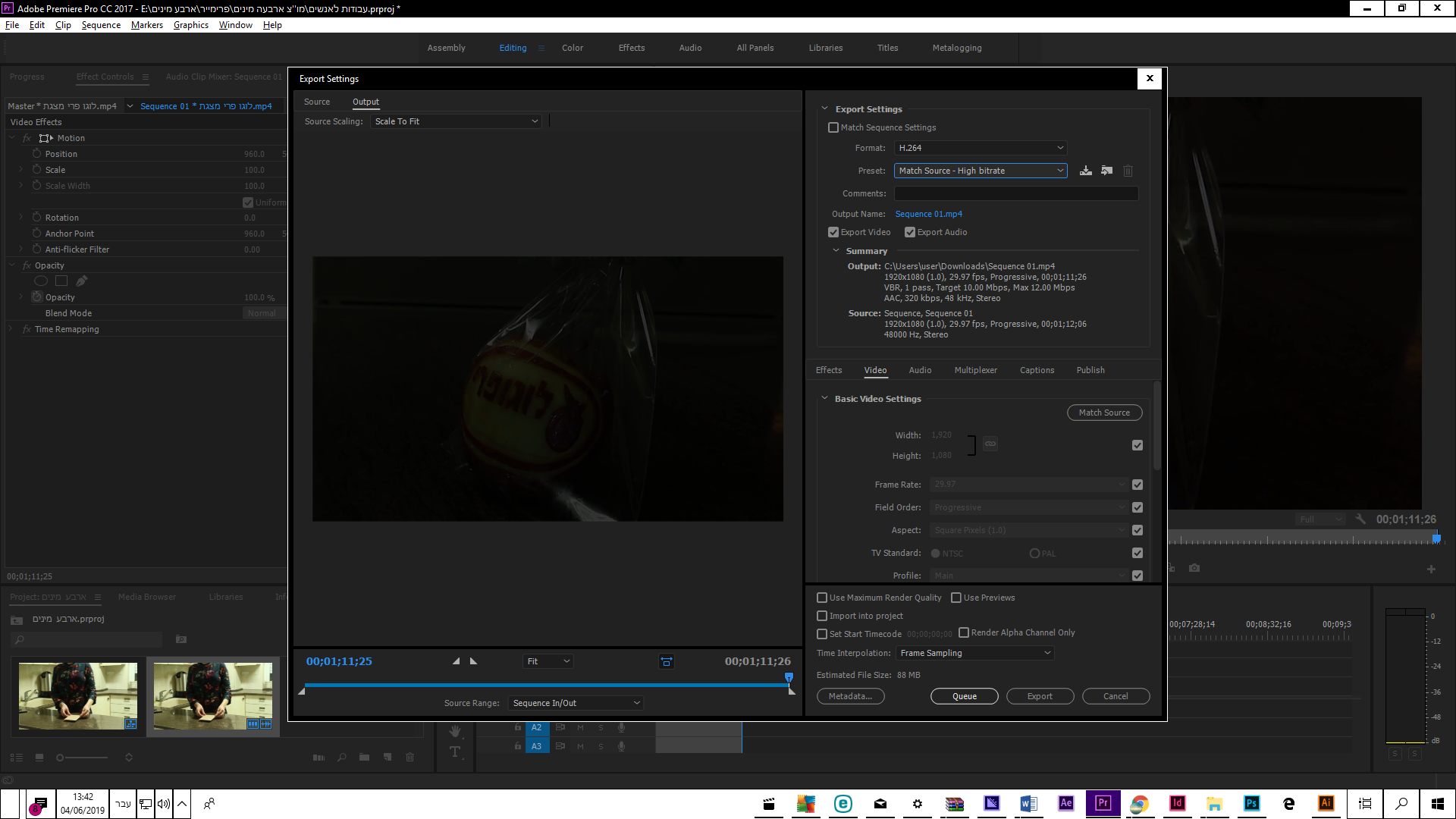The image size is (1456, 819).
Task: Click the Save Preset icon
Action: [x=1086, y=171]
